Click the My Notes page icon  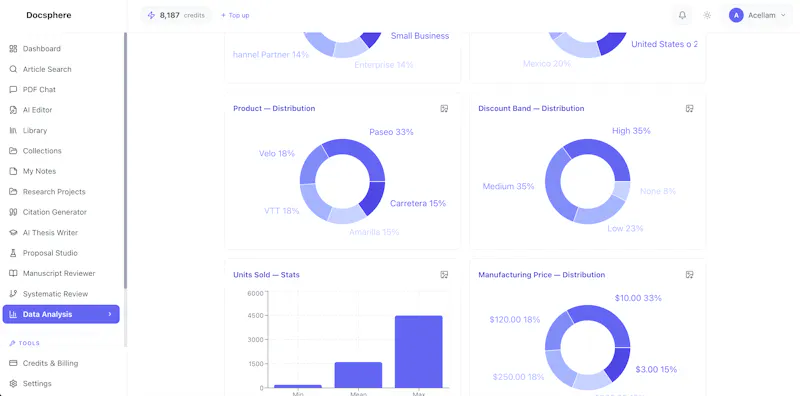pyautogui.click(x=13, y=171)
